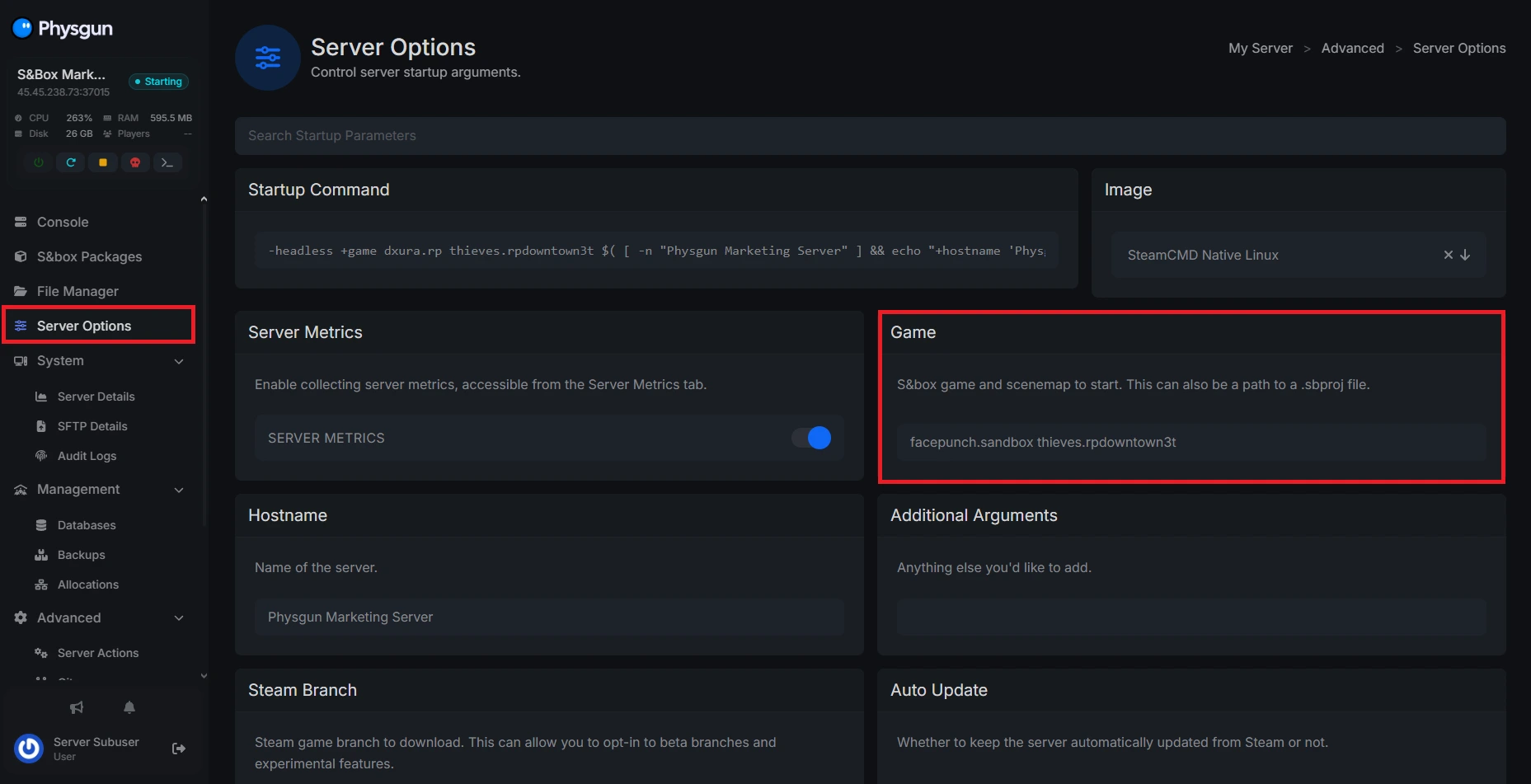Click the Disk storage icon
1531x784 pixels.
click(x=19, y=134)
